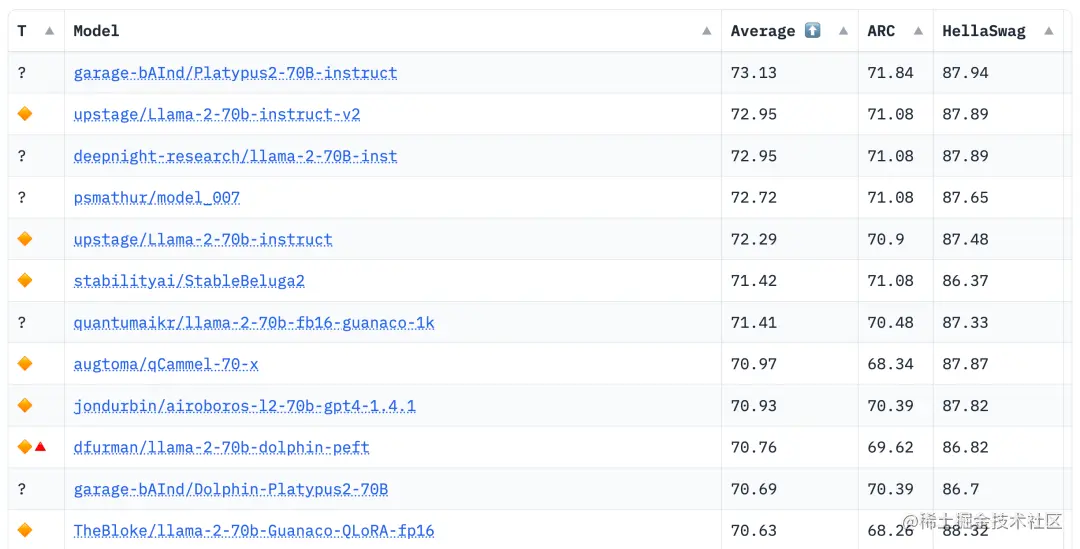The image size is (1080, 549).
Task: Select HellaSwag value 87.65
Action: [966, 198]
